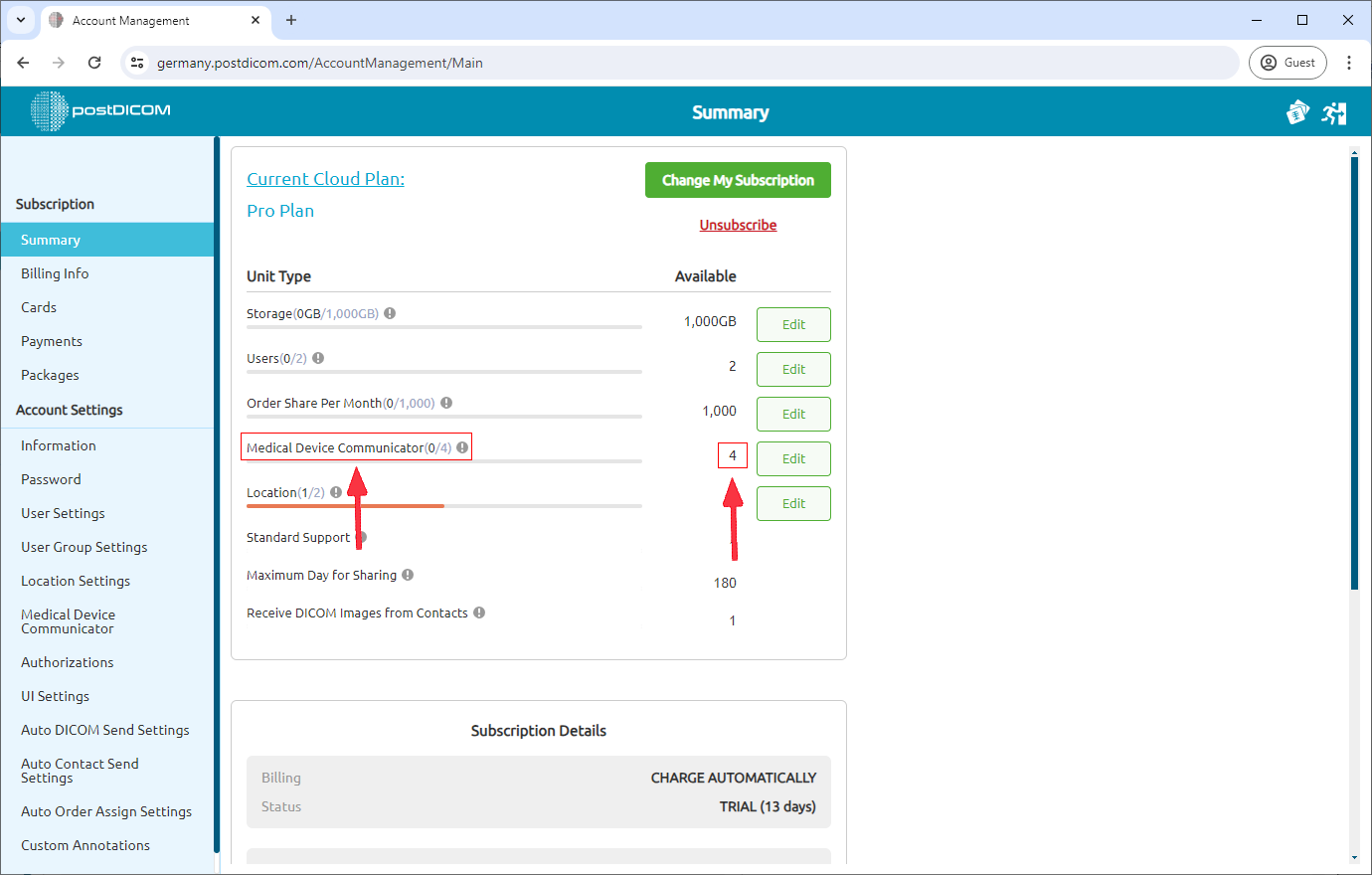
Task: Click the postDICOM logo
Action: (99, 111)
